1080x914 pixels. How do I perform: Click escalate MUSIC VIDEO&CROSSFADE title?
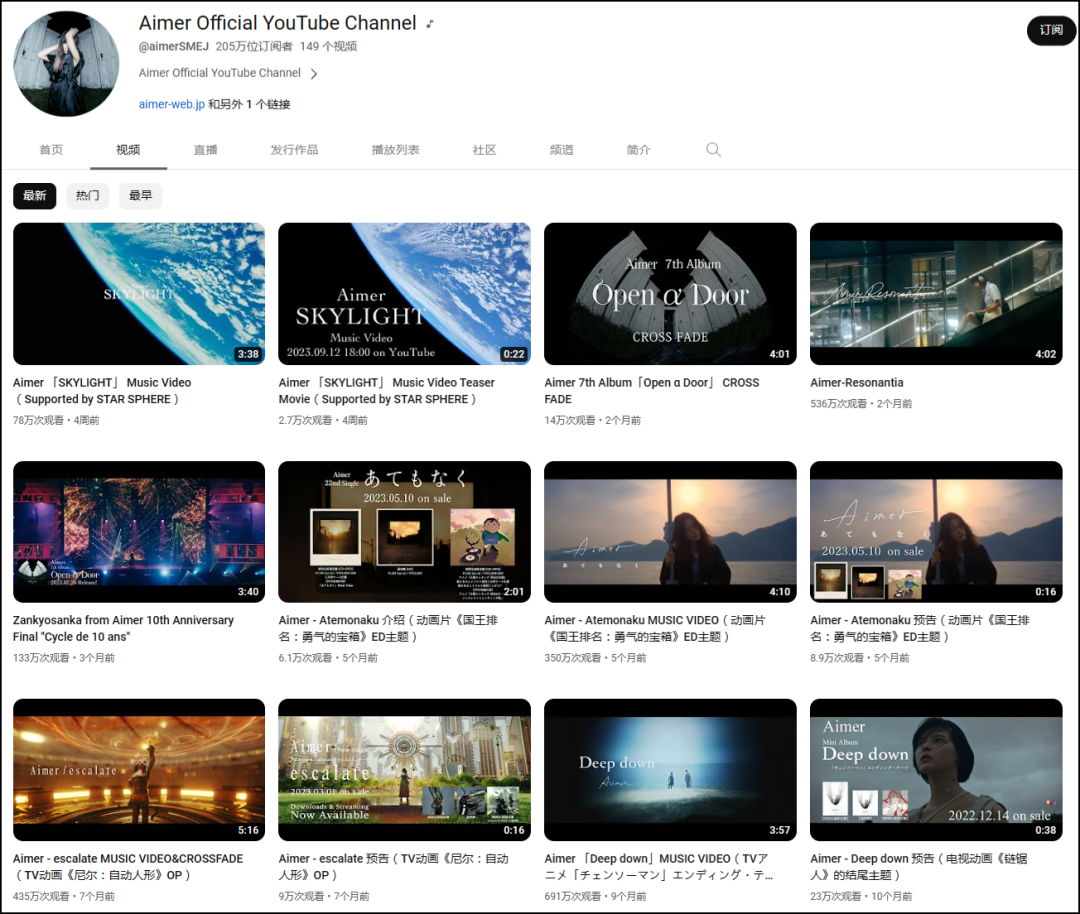[128, 866]
